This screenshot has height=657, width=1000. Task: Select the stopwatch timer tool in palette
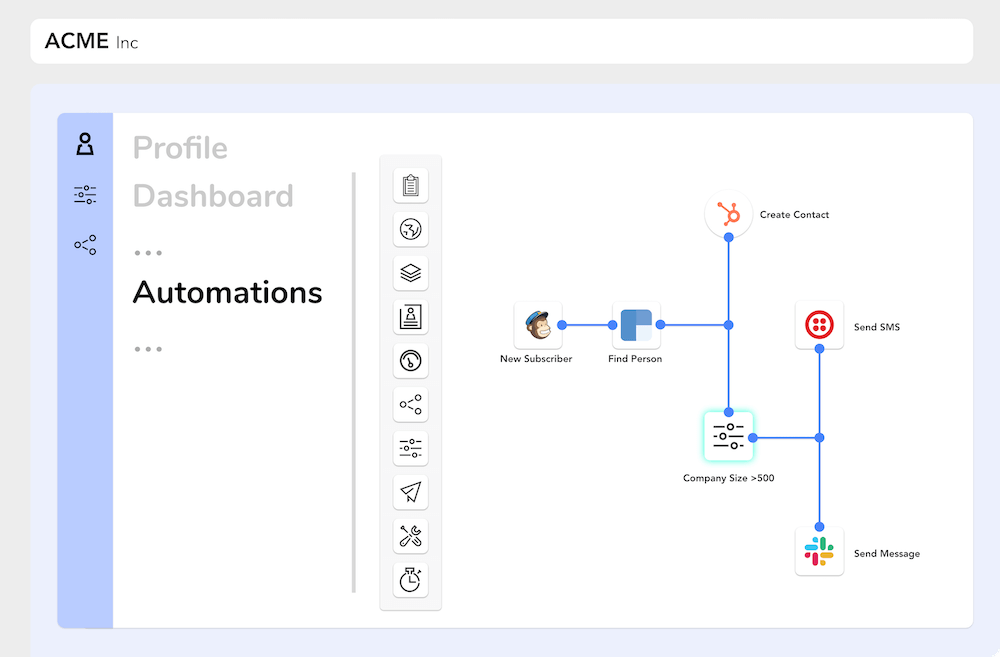411,580
